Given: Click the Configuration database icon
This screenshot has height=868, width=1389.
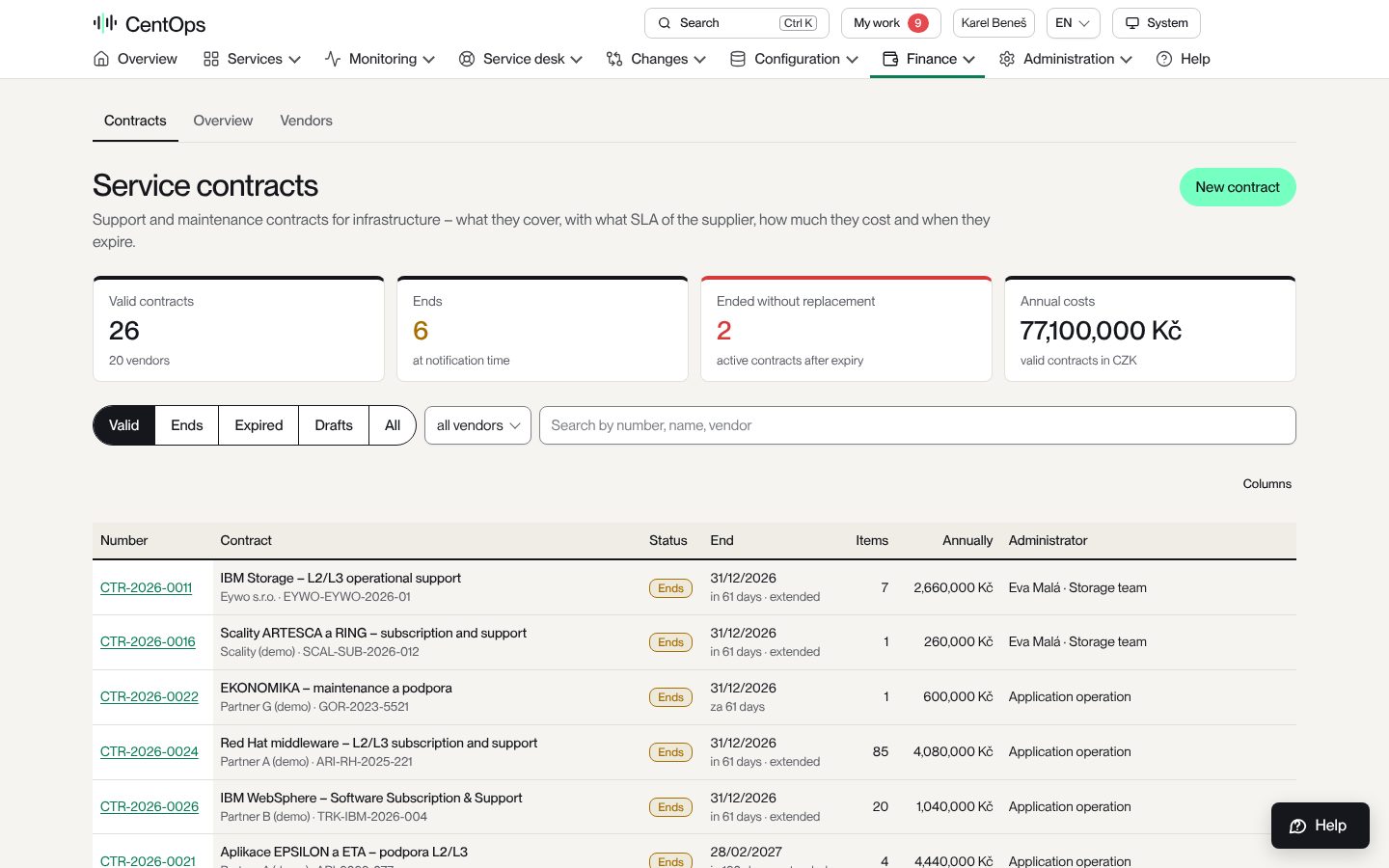Looking at the screenshot, I should (x=738, y=59).
